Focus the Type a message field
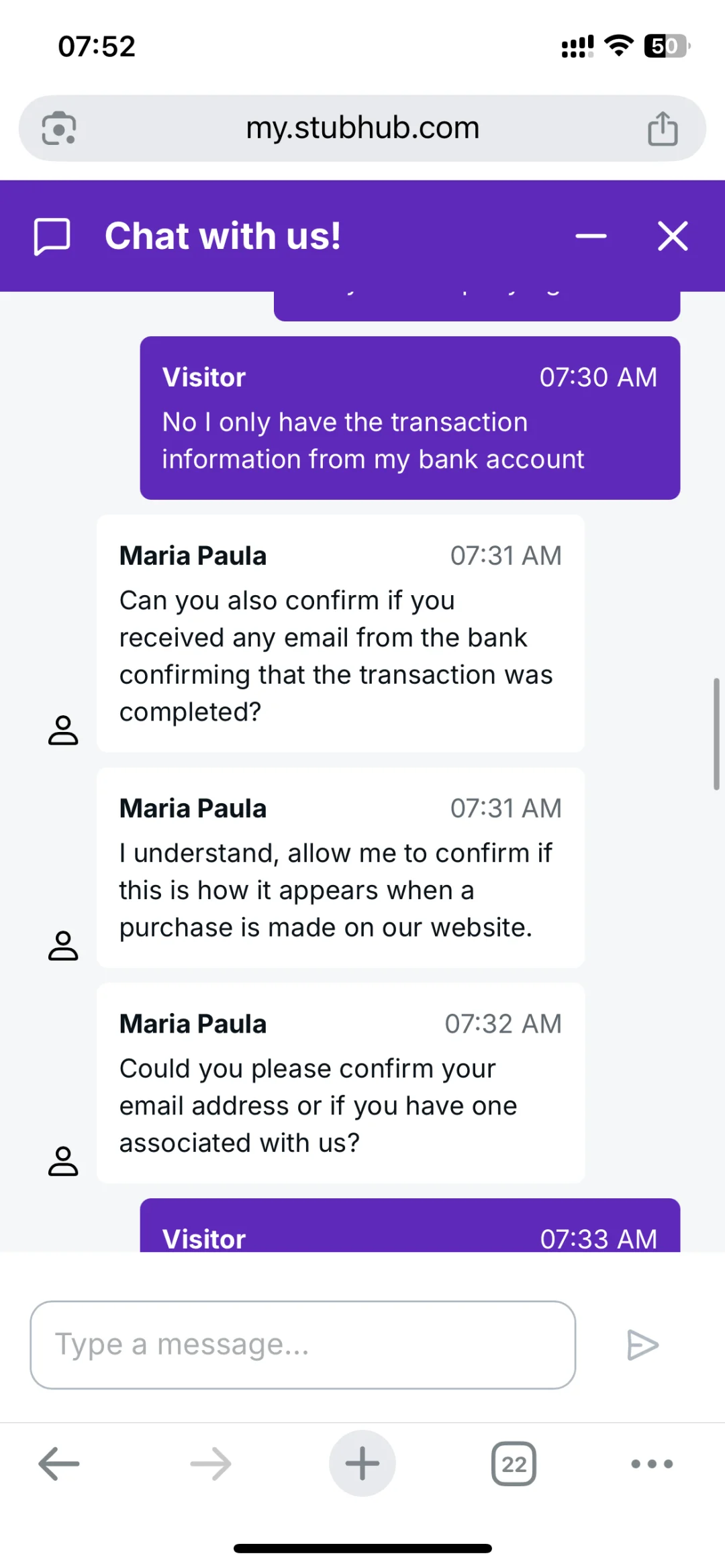The height and width of the screenshot is (1568, 725). pyautogui.click(x=303, y=1345)
